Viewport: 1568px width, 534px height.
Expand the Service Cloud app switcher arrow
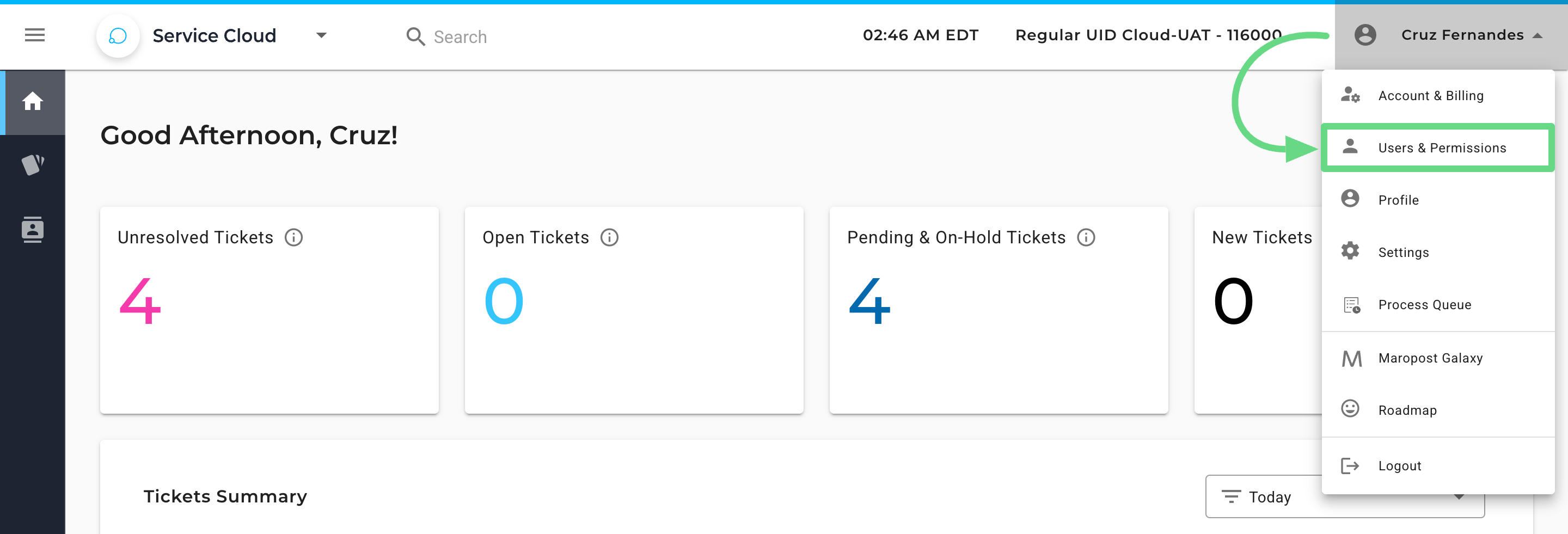321,35
